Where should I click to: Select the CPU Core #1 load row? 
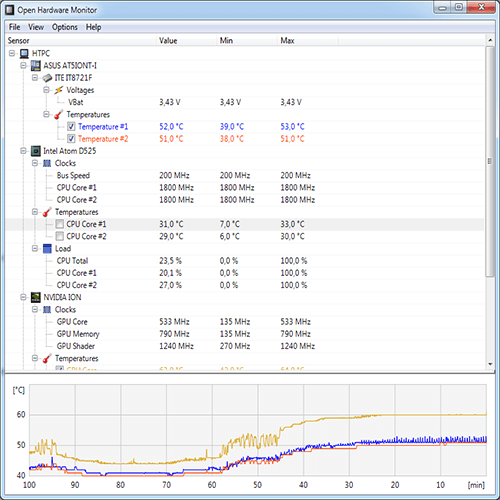click(x=245, y=273)
